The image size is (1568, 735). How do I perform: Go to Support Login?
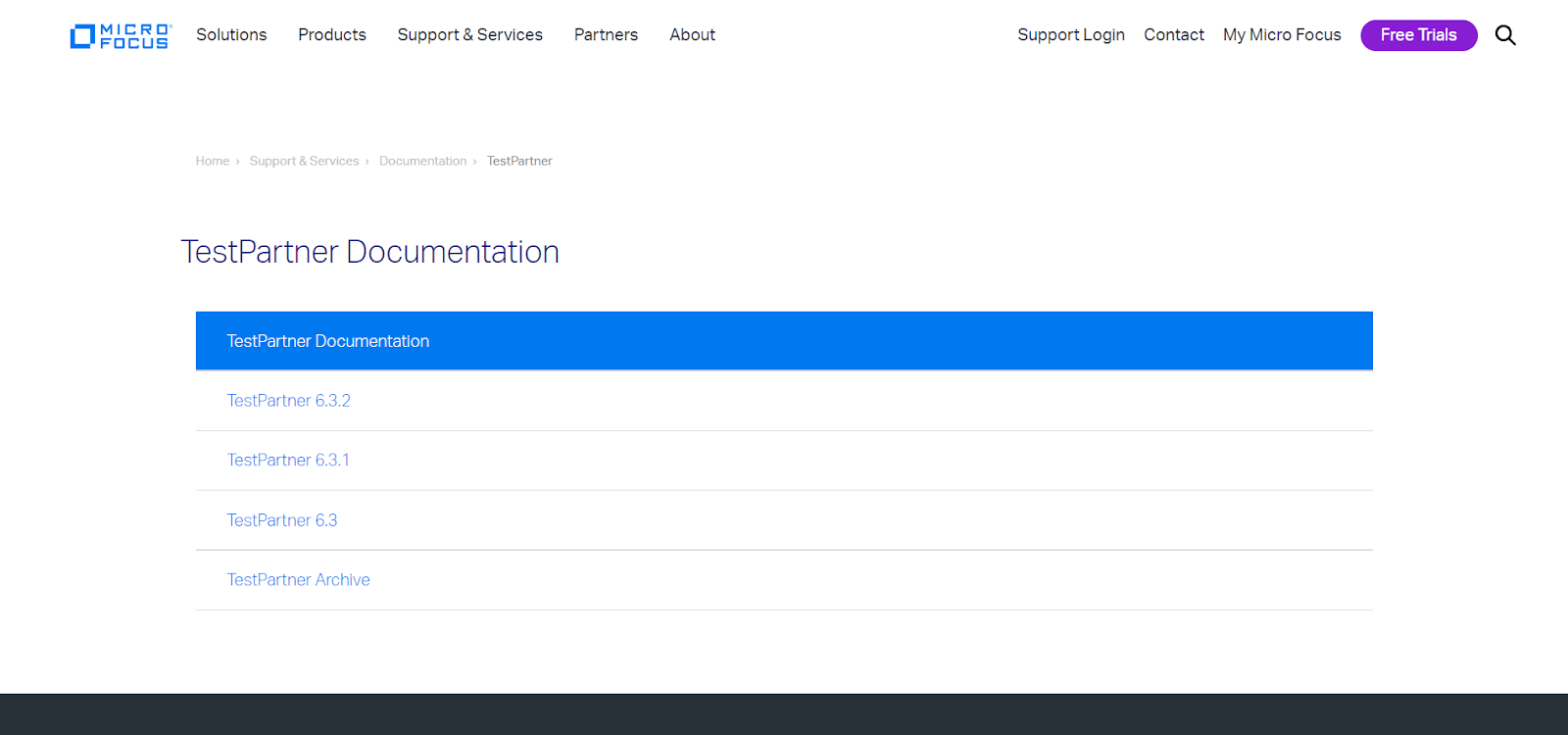pos(1070,35)
